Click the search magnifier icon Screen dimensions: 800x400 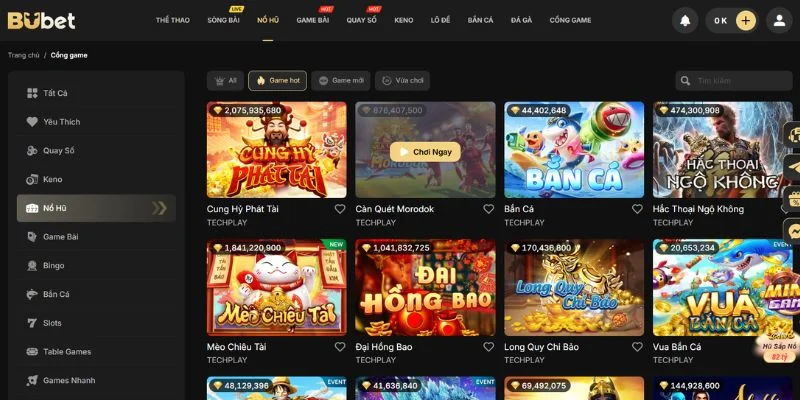[686, 81]
